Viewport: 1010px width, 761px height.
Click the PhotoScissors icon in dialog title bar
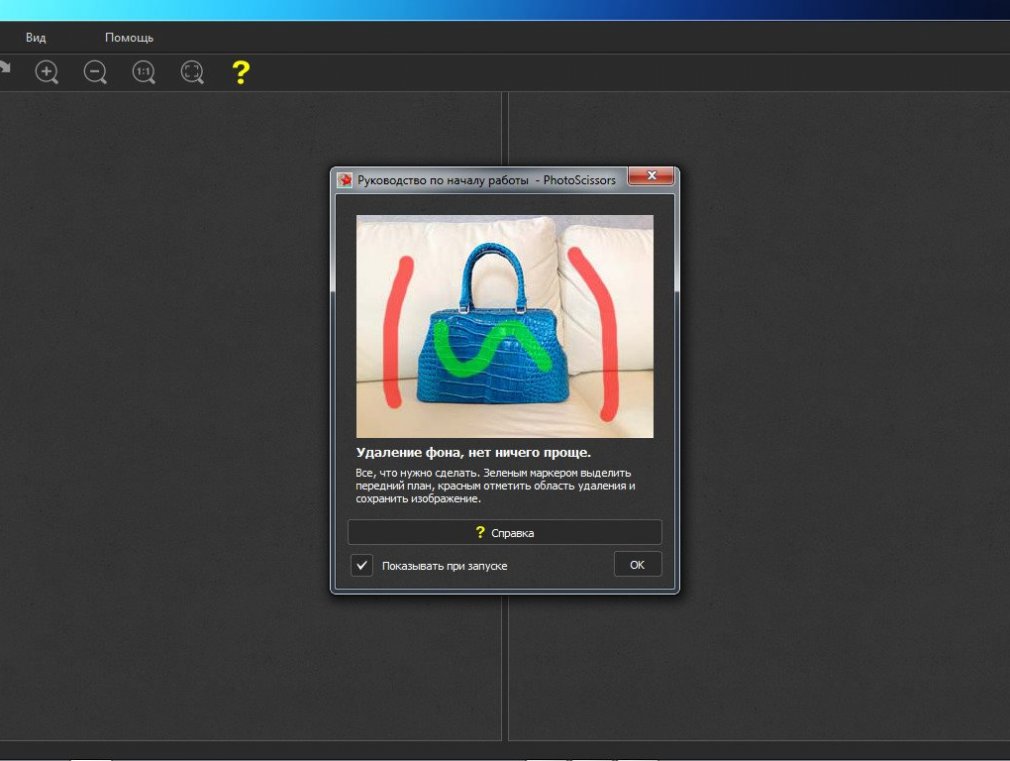coord(345,180)
